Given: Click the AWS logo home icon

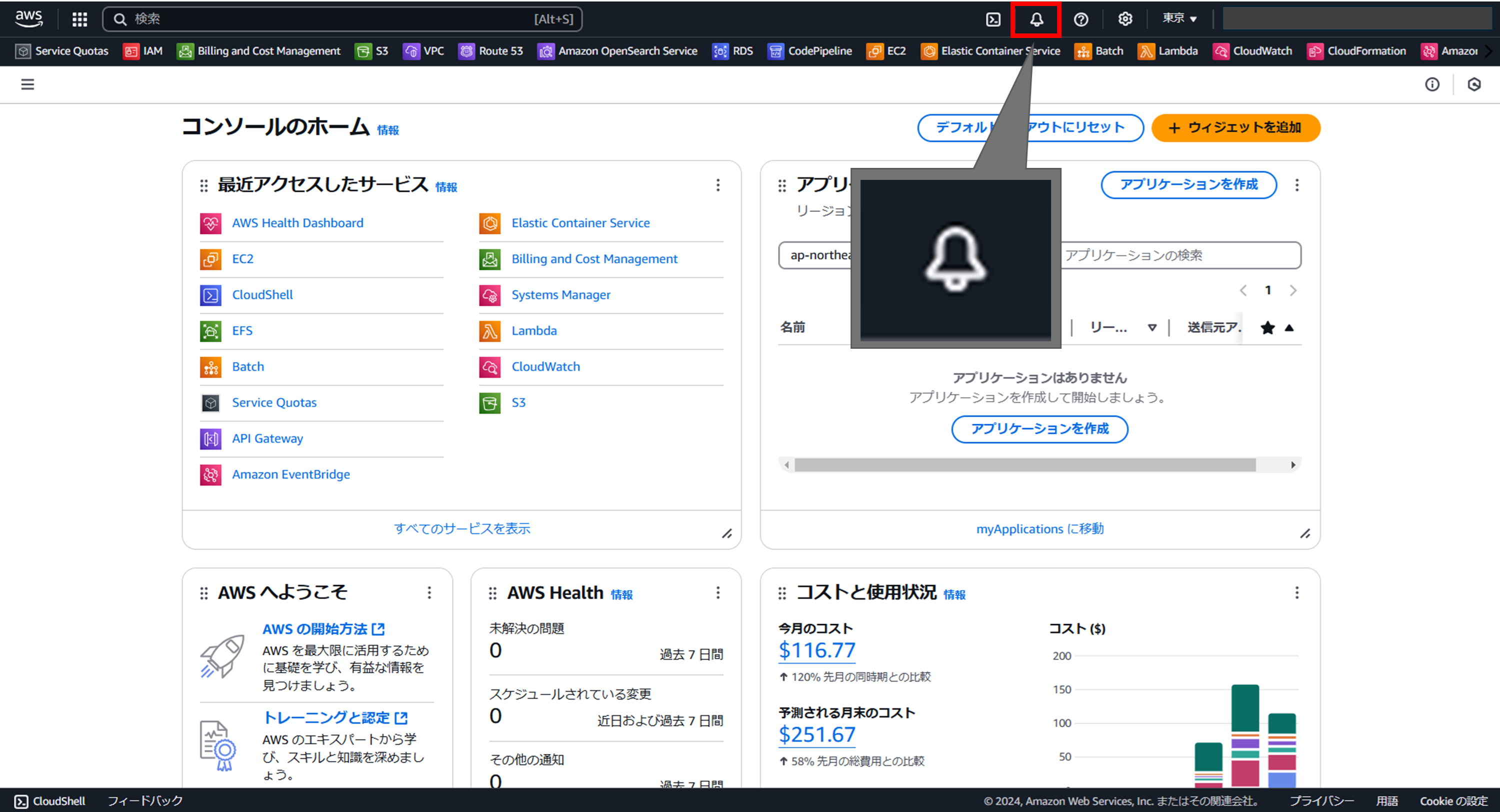Looking at the screenshot, I should [28, 18].
